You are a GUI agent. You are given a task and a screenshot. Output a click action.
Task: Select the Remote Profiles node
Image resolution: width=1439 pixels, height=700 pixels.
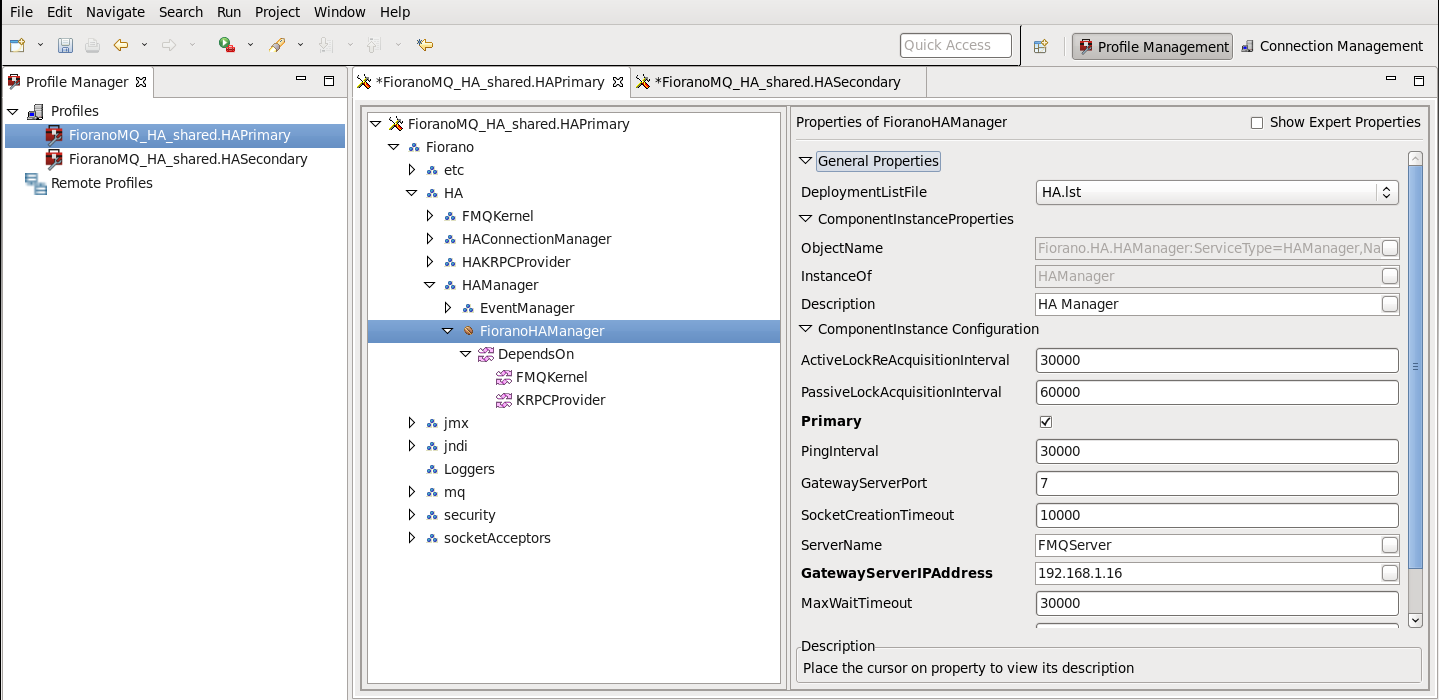click(102, 183)
